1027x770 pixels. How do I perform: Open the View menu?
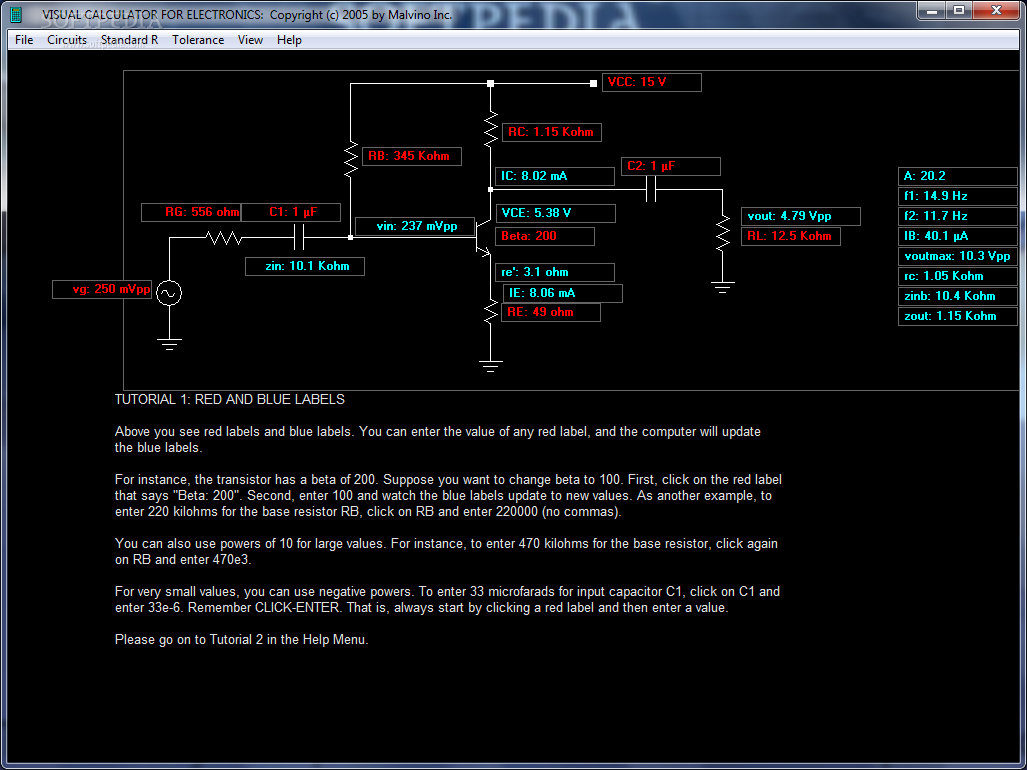click(250, 40)
